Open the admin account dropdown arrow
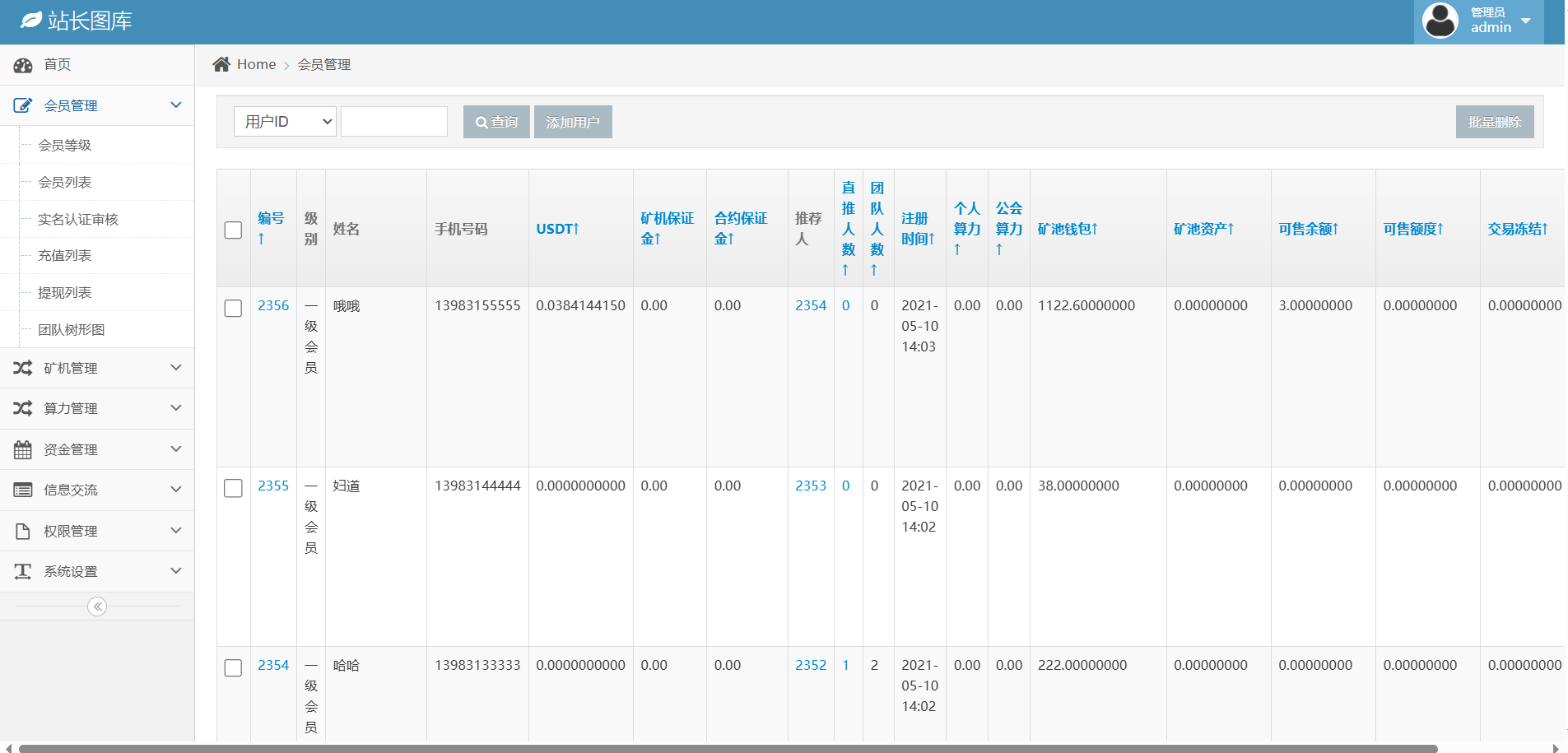The height and width of the screenshot is (753, 1568). [x=1526, y=21]
